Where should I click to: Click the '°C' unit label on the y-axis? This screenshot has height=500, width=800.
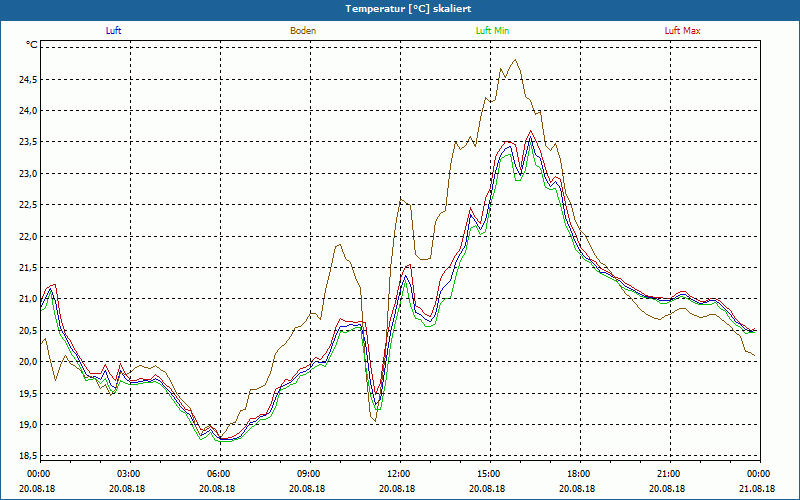tap(32, 45)
